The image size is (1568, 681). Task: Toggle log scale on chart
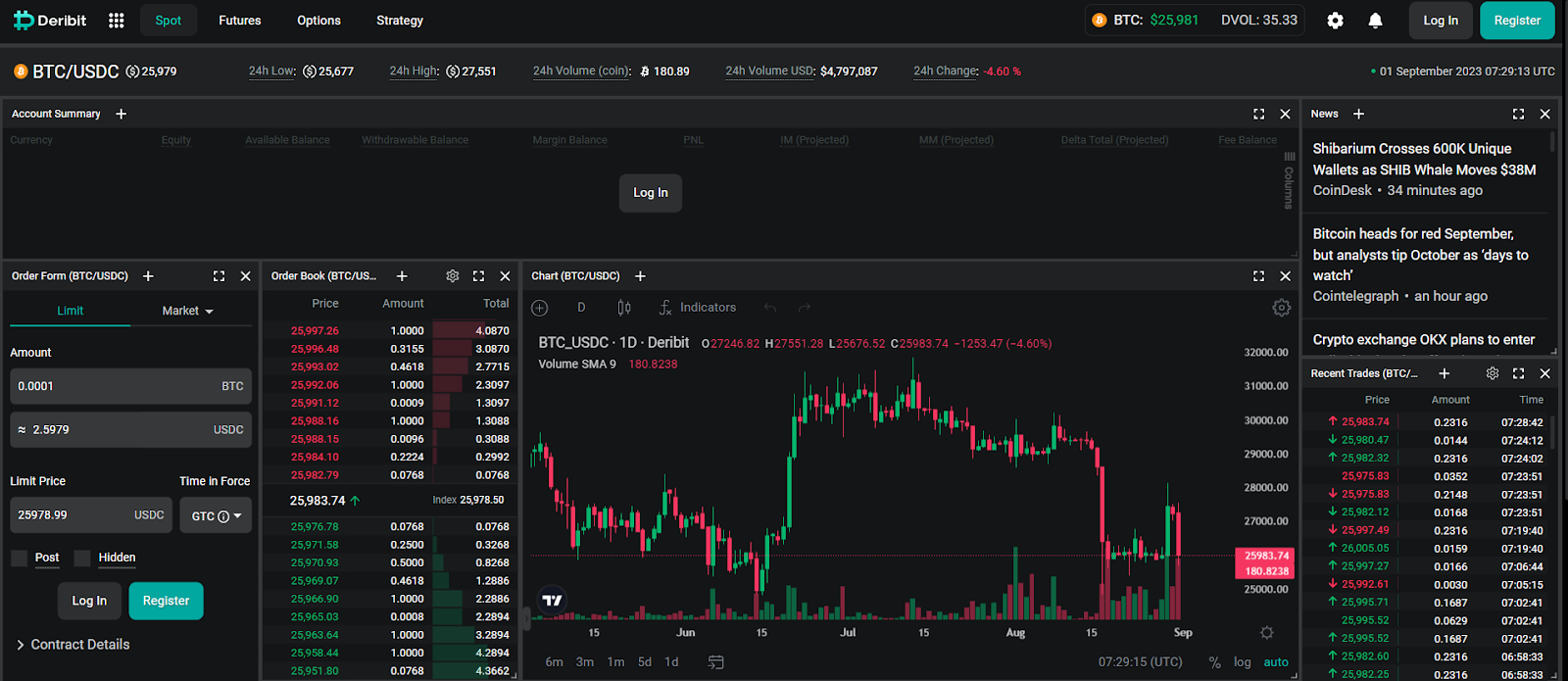coord(1242,662)
